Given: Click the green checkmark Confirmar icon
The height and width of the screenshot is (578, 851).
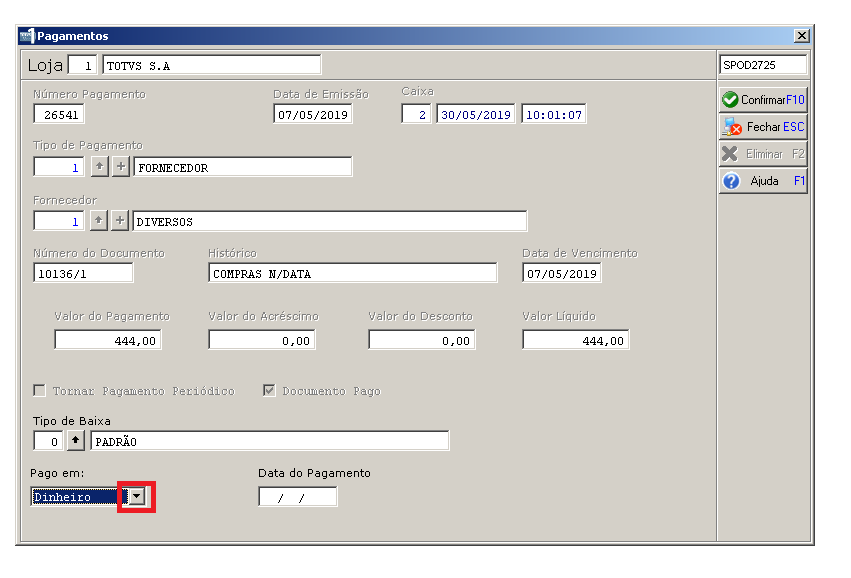Looking at the screenshot, I should (731, 100).
